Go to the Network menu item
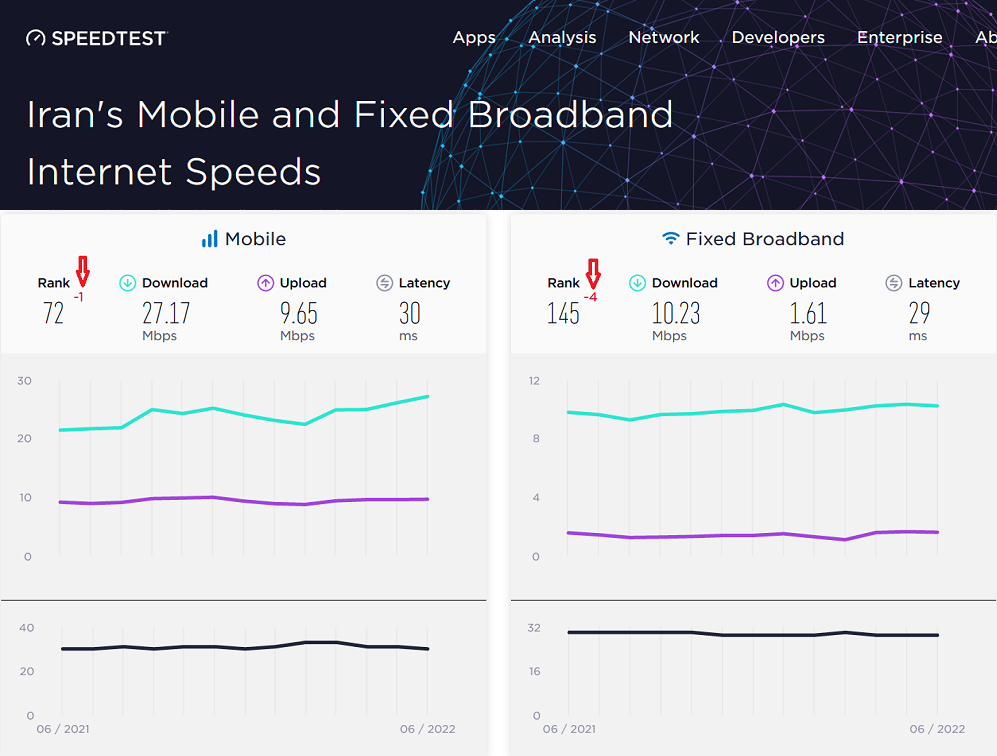Screen dimensions: 997x756 tap(664, 37)
